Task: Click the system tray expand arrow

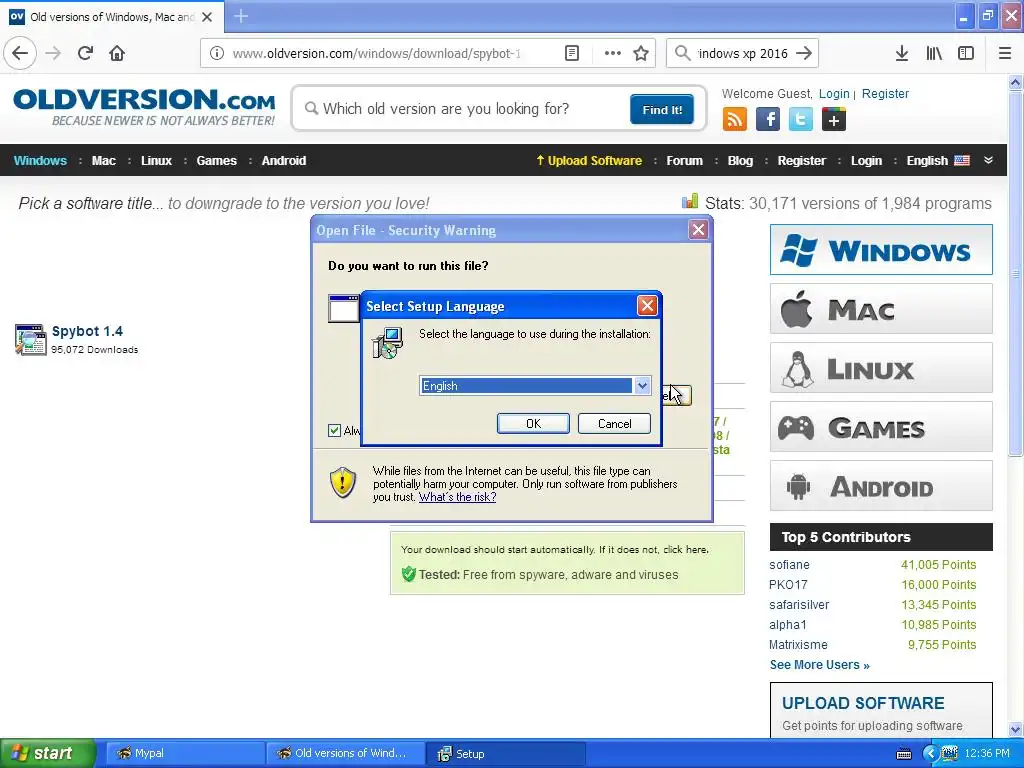Action: click(931, 754)
